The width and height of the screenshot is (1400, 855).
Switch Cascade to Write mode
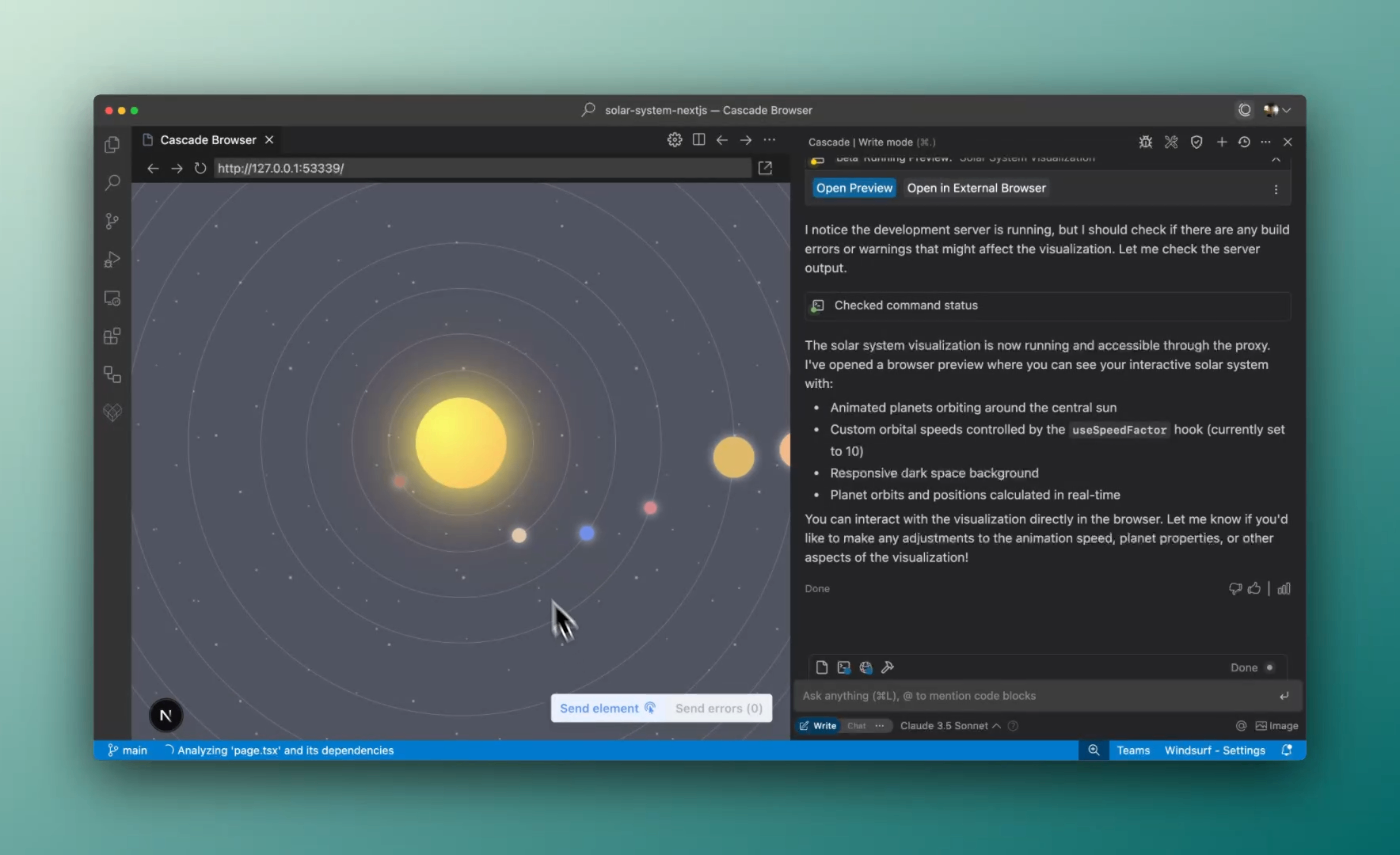pyautogui.click(x=818, y=726)
